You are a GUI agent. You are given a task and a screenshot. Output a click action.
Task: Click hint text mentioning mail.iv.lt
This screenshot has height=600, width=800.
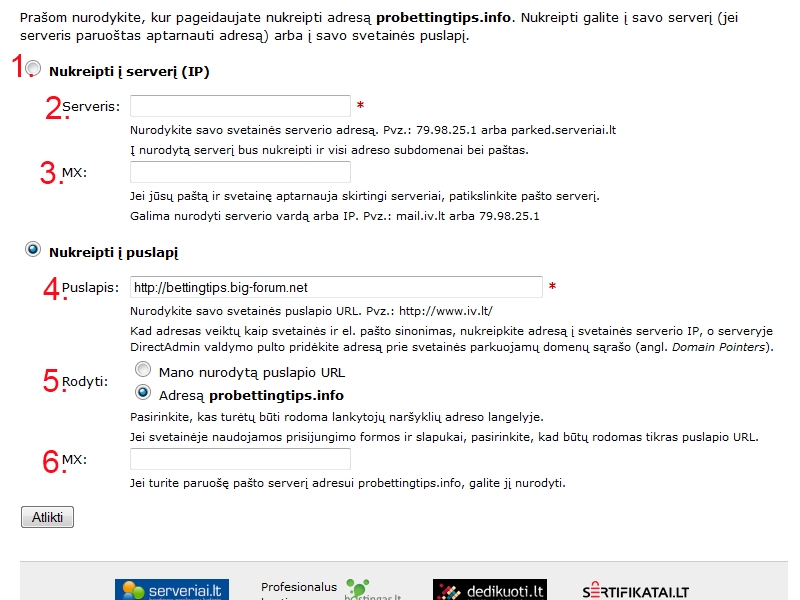point(335,216)
